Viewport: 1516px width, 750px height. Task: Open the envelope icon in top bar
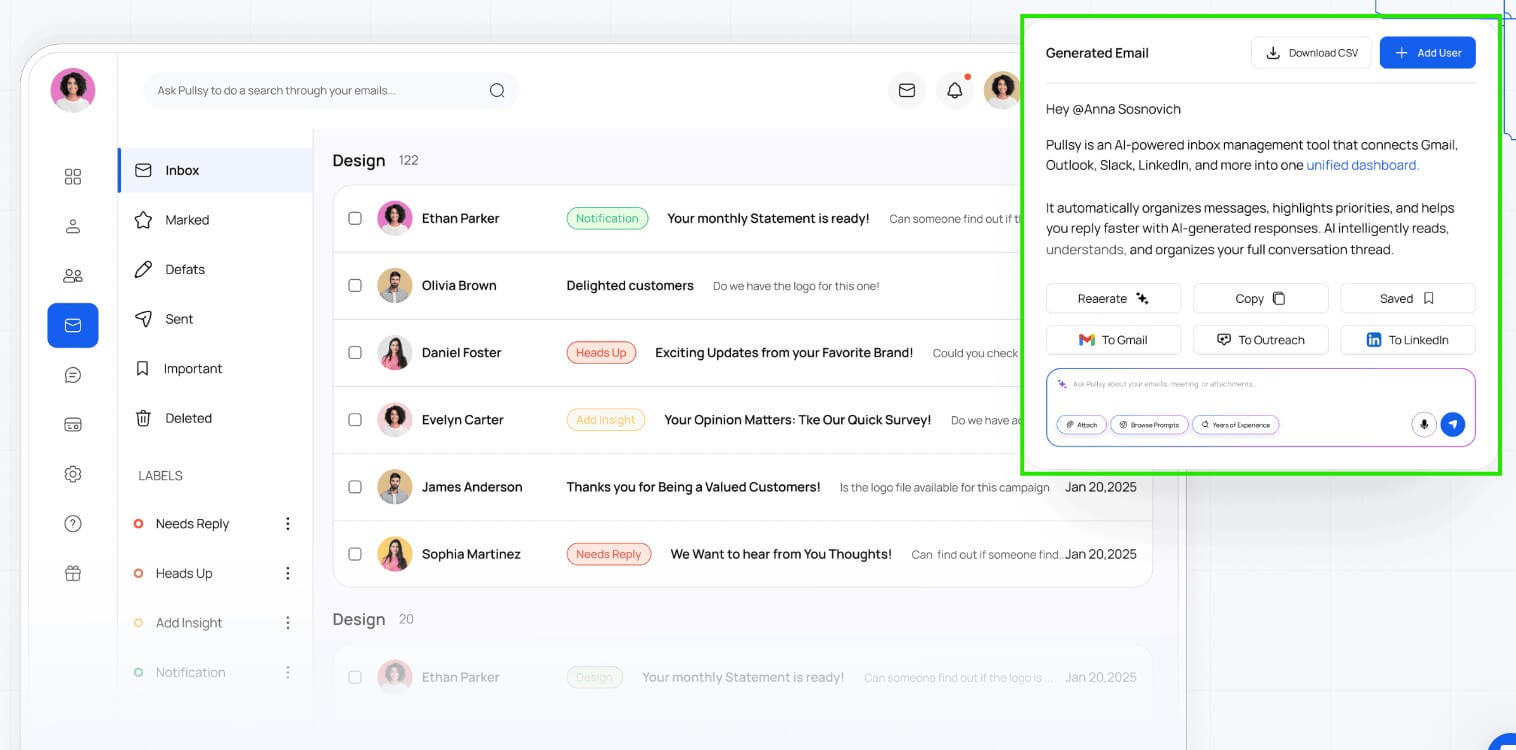(907, 90)
